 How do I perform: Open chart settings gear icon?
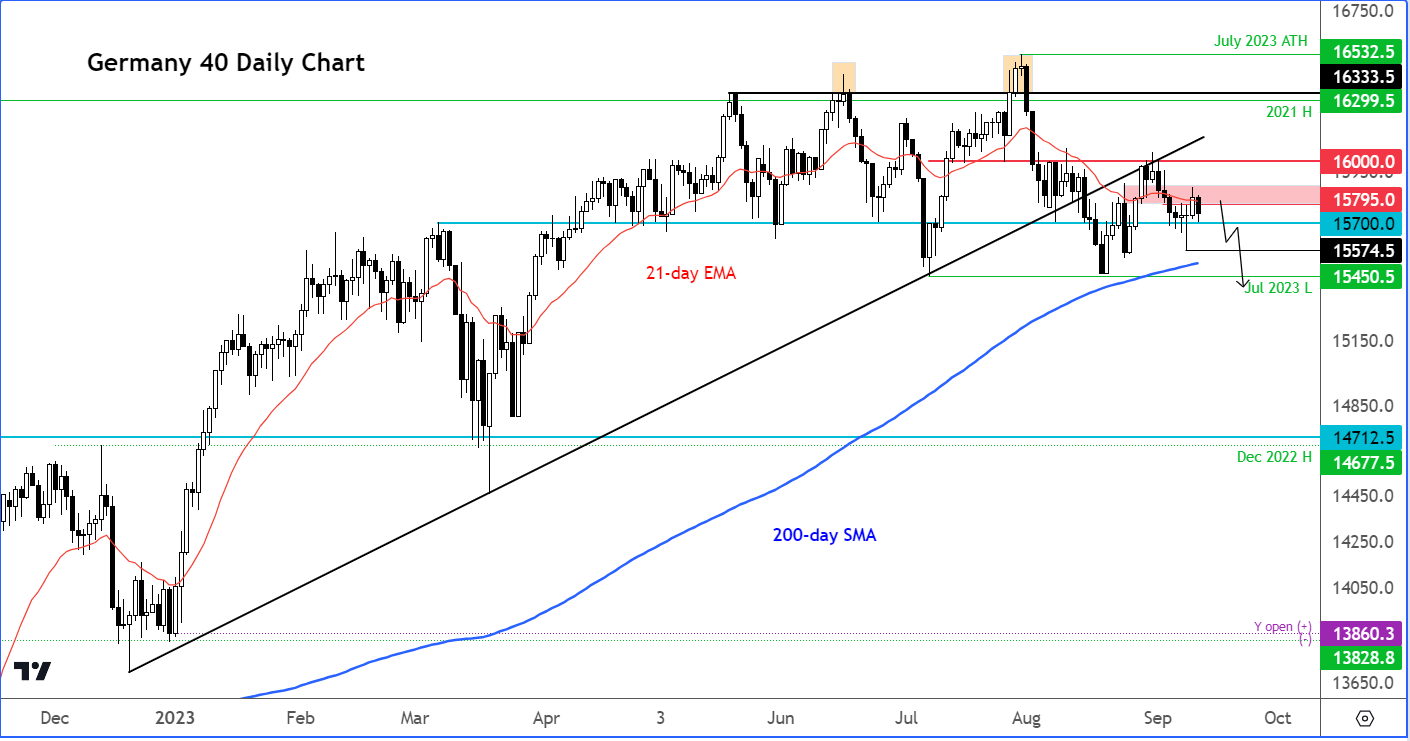pyautogui.click(x=1365, y=718)
